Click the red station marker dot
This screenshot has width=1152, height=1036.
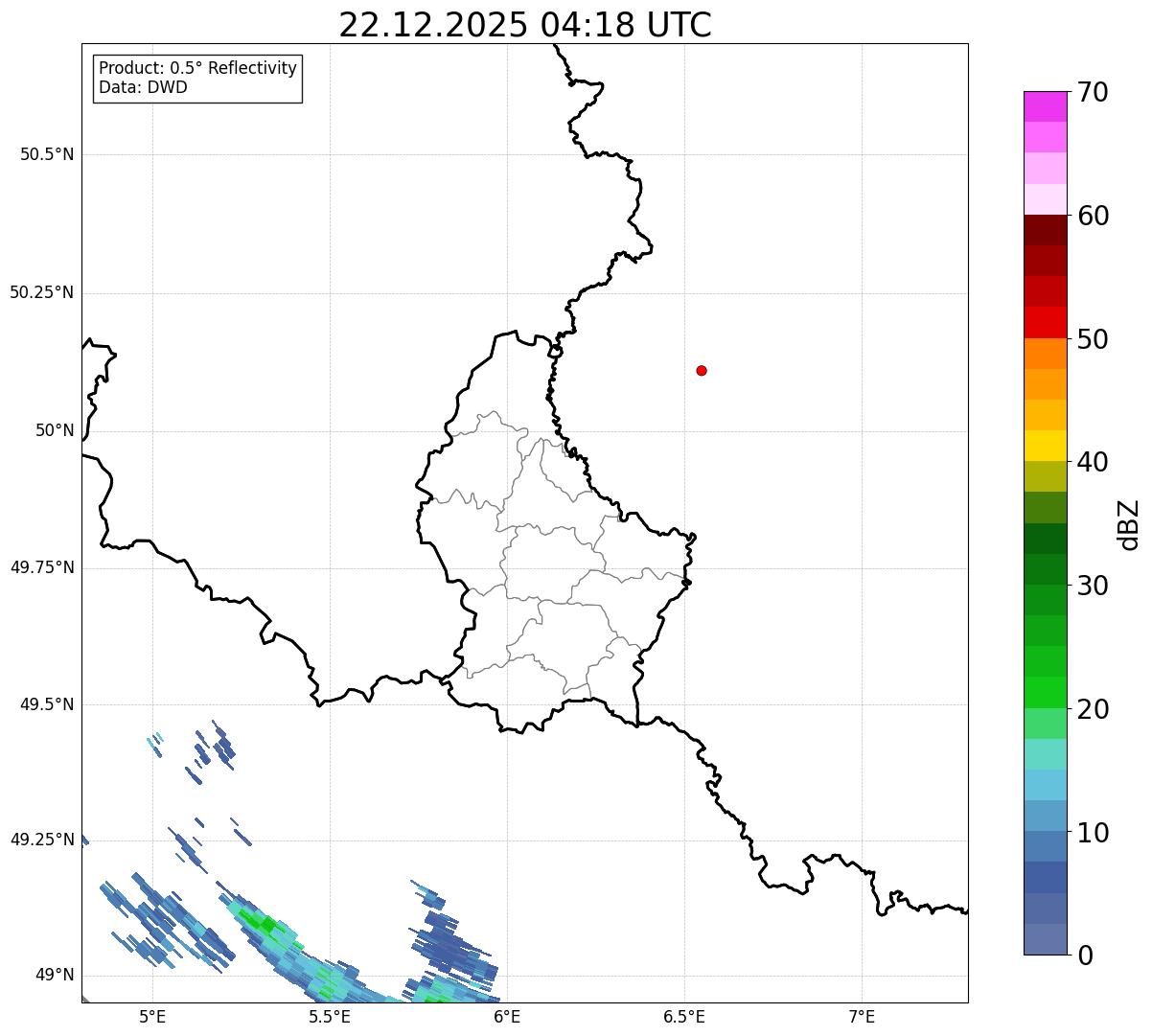(x=702, y=370)
